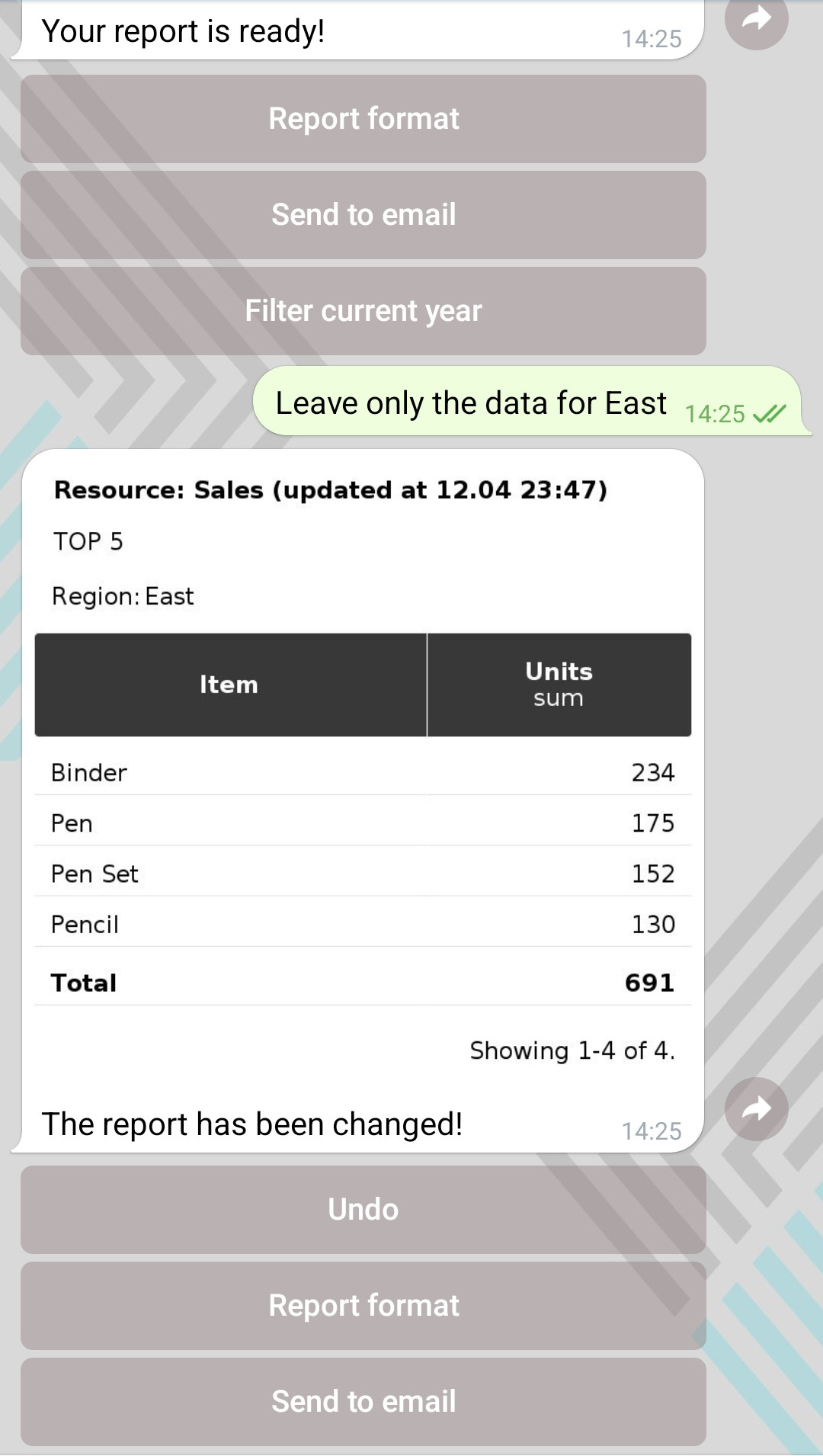This screenshot has height=1456, width=823.
Task: Select the Pen Set table row
Action: [x=363, y=874]
